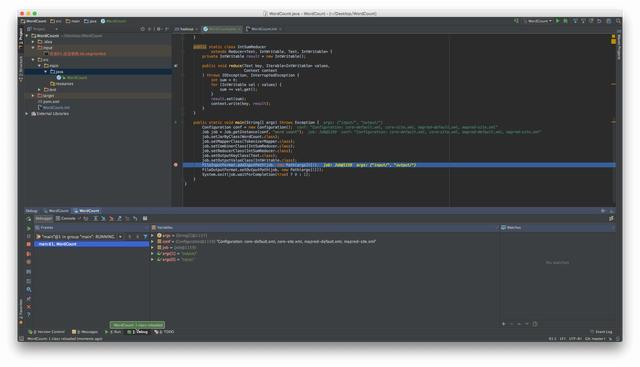Select the second WordCount debug session tab
640x367 pixels.
pos(87,211)
